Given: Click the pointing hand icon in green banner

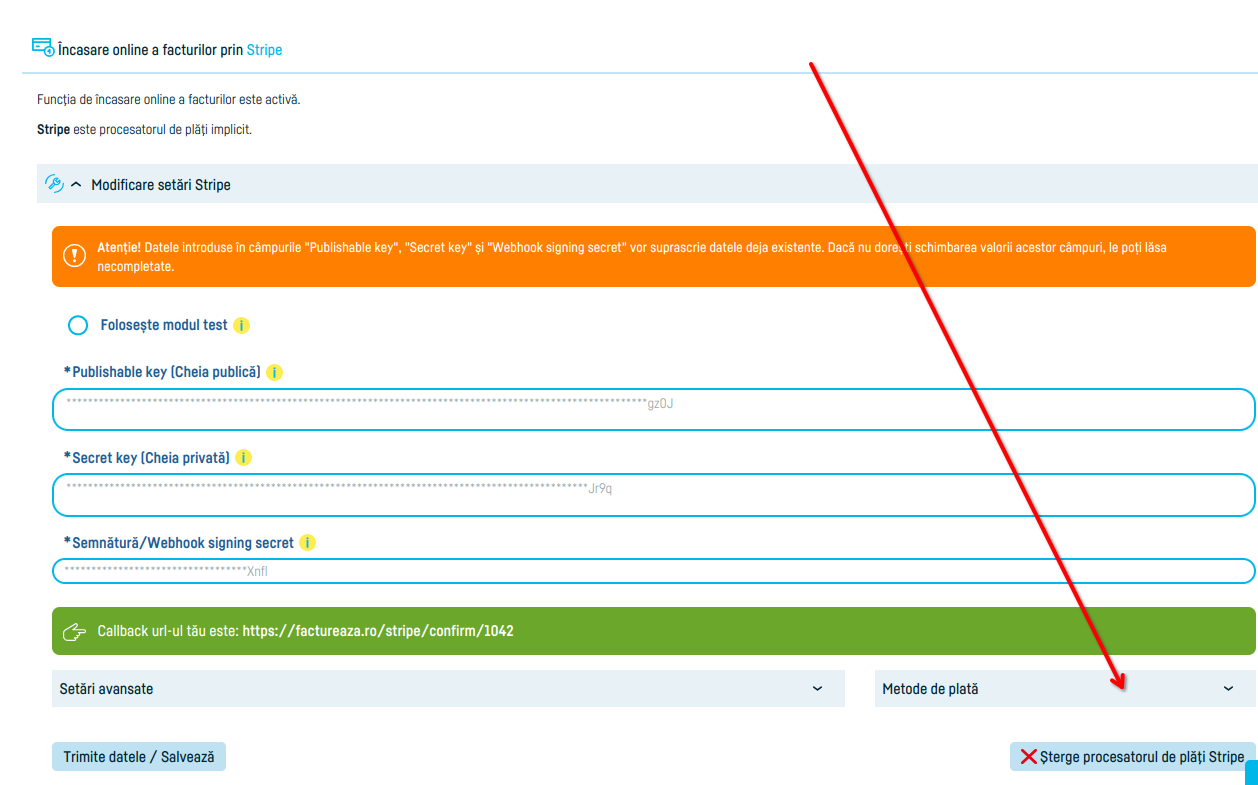Looking at the screenshot, I should click(x=74, y=632).
